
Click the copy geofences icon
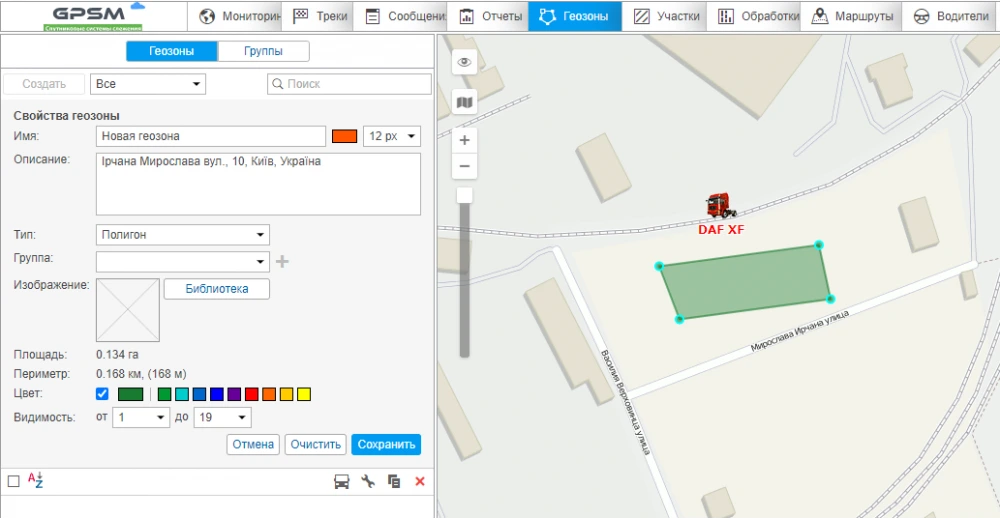coord(394,482)
